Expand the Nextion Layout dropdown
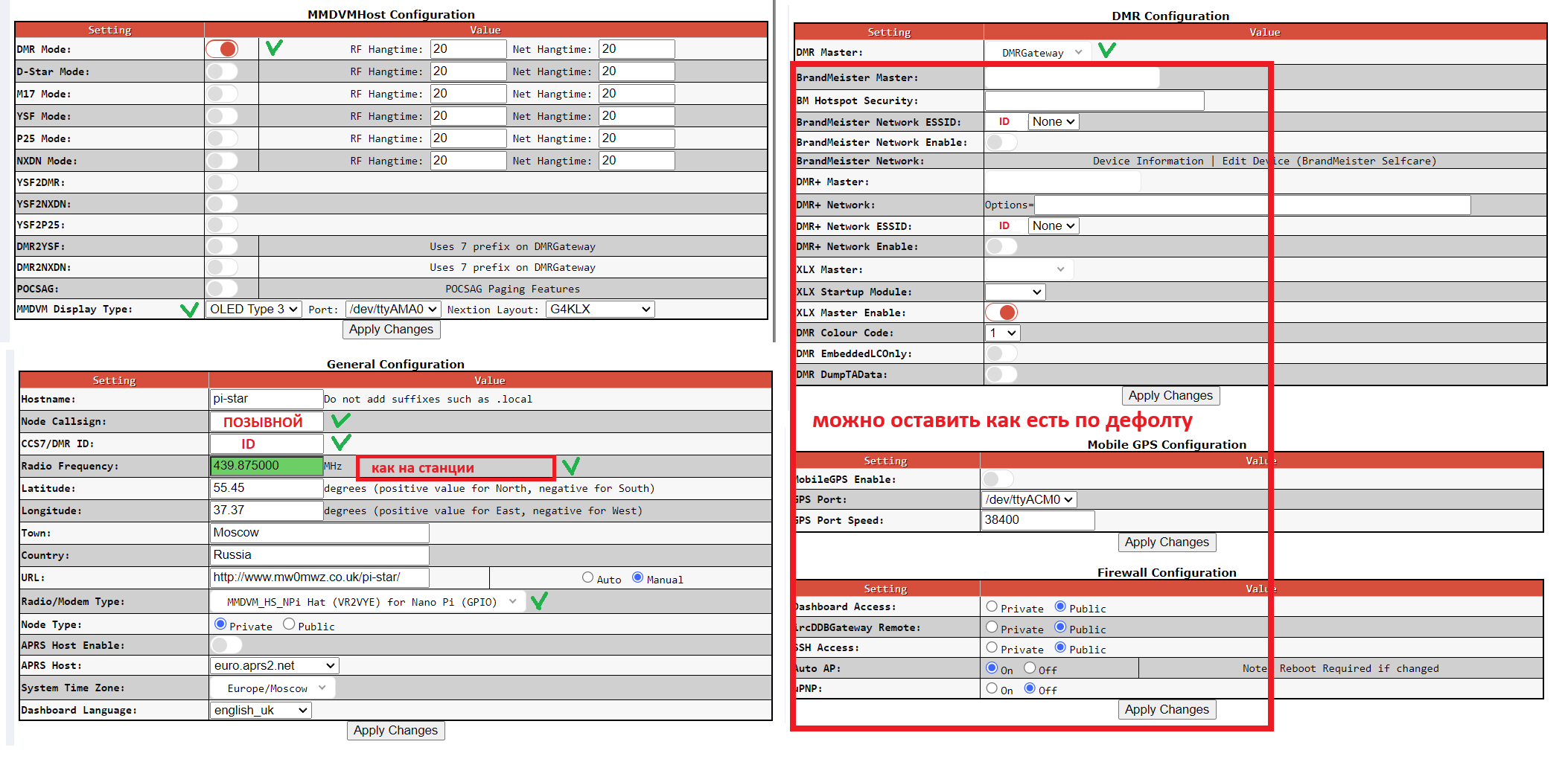Viewport: 1568px width, 759px height. pyautogui.click(x=600, y=310)
